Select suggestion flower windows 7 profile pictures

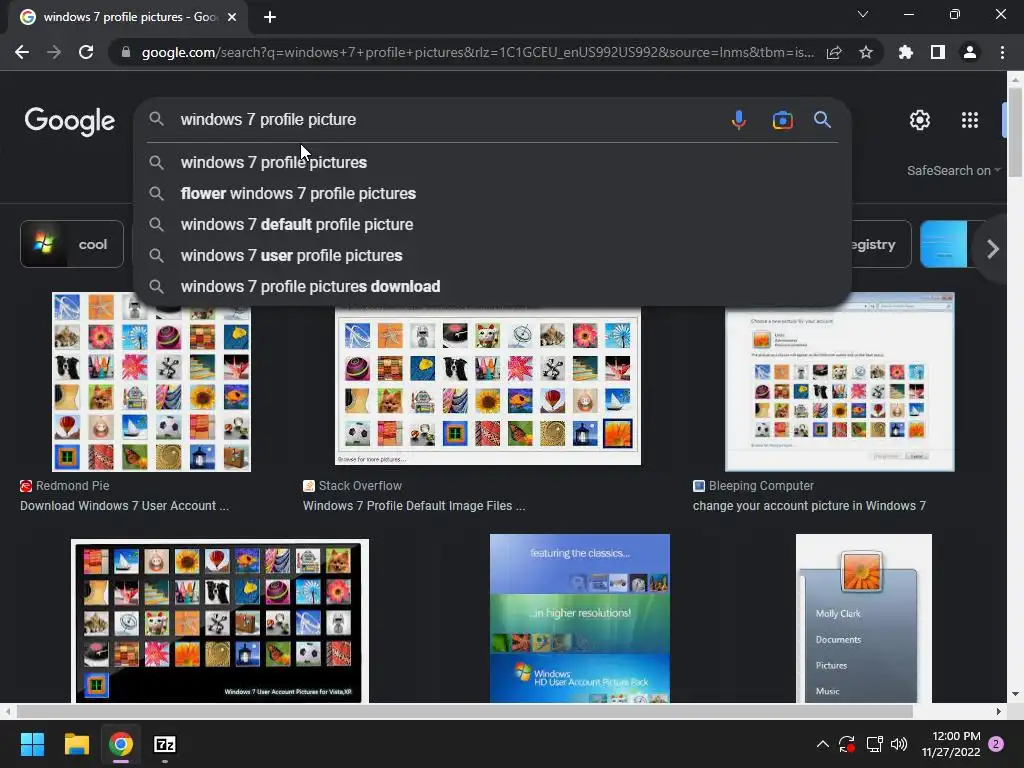pos(492,193)
